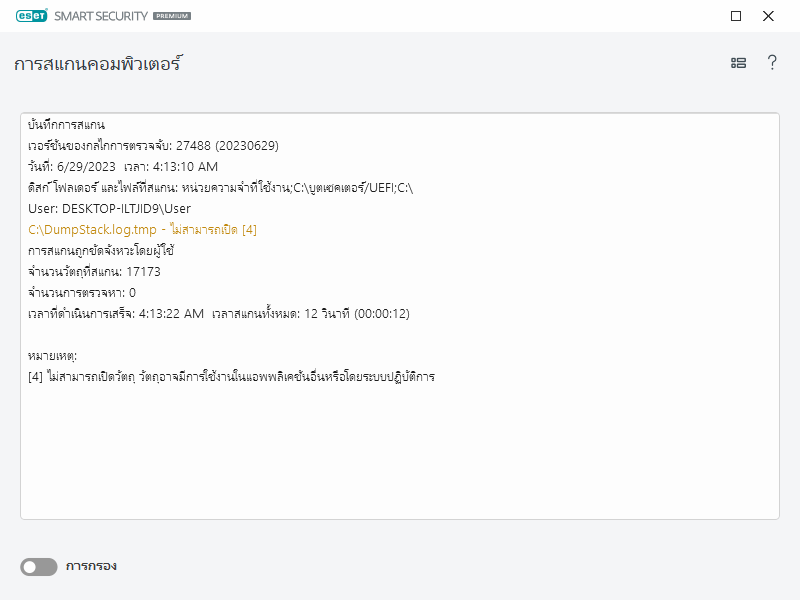Maximize the ESET scan log window
Image resolution: width=800 pixels, height=600 pixels.
point(736,16)
